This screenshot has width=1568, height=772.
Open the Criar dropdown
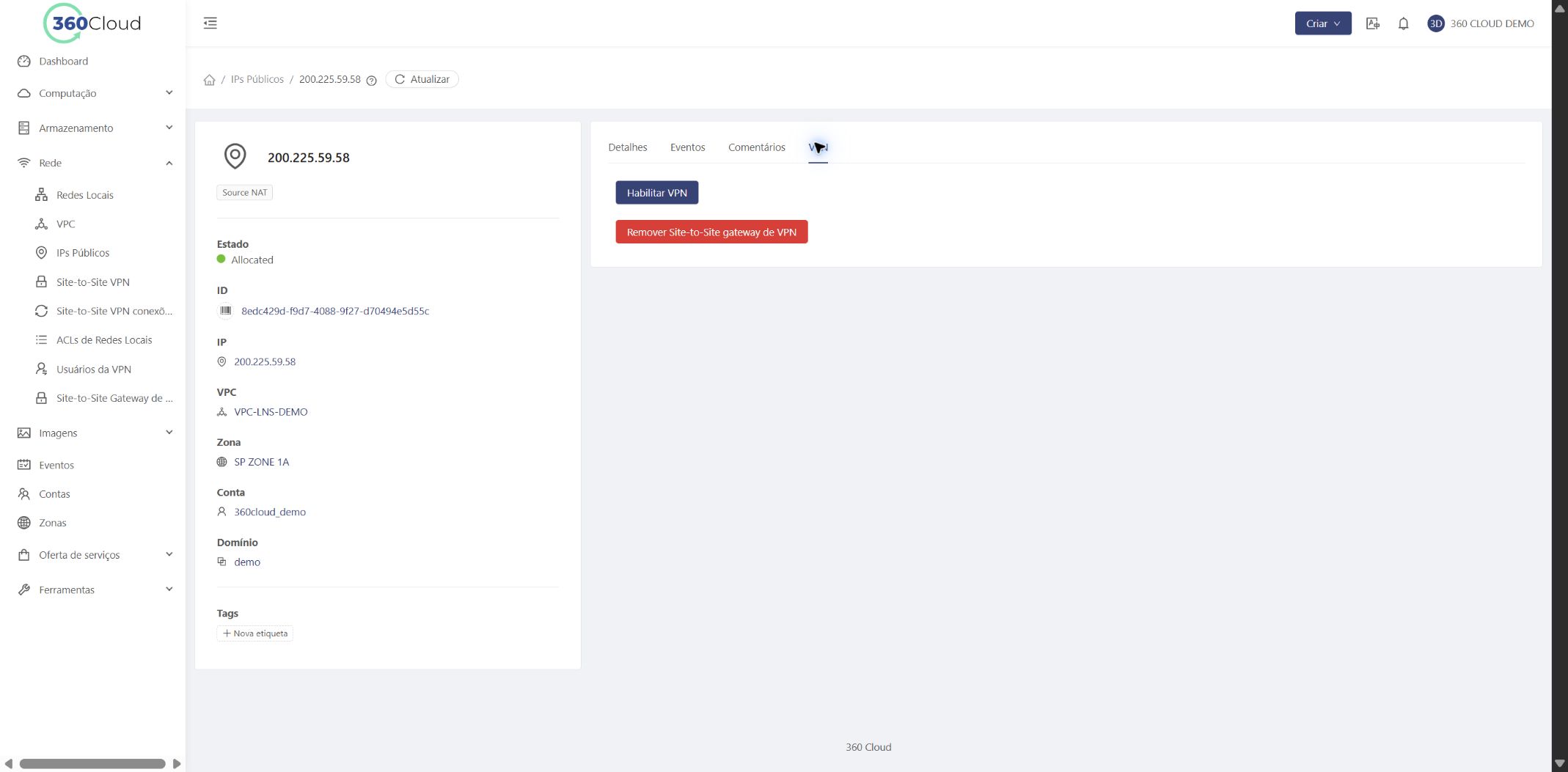point(1322,23)
